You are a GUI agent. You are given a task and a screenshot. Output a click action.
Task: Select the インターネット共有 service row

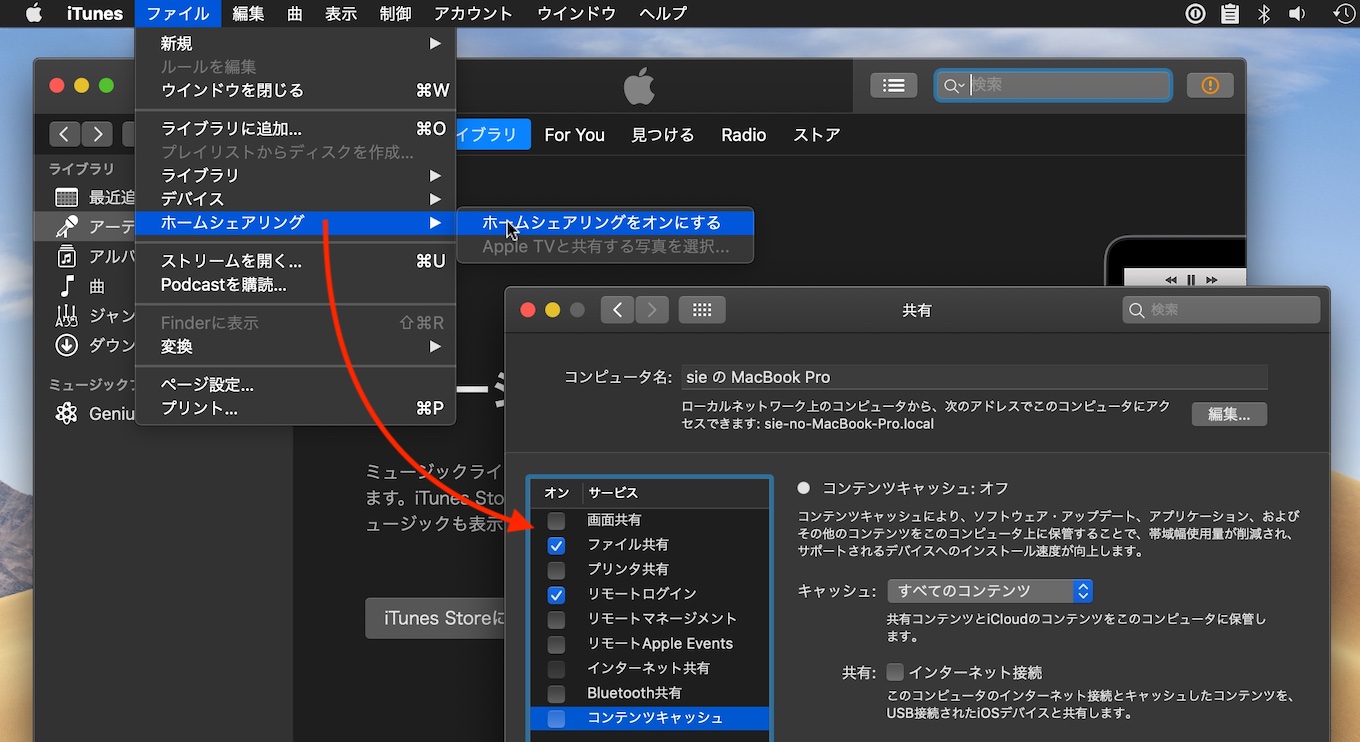(x=650, y=669)
